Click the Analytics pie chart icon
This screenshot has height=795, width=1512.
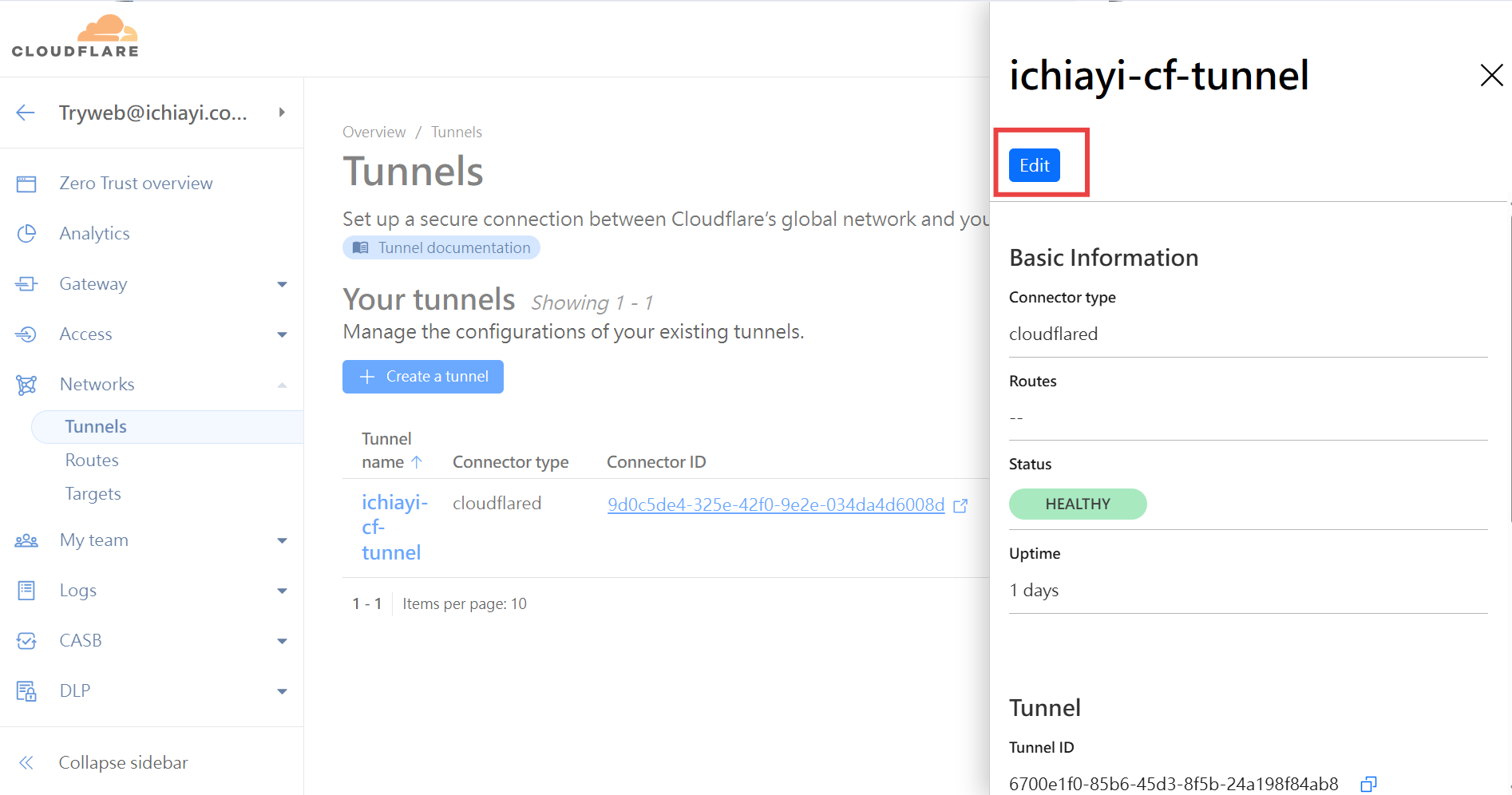click(x=26, y=233)
